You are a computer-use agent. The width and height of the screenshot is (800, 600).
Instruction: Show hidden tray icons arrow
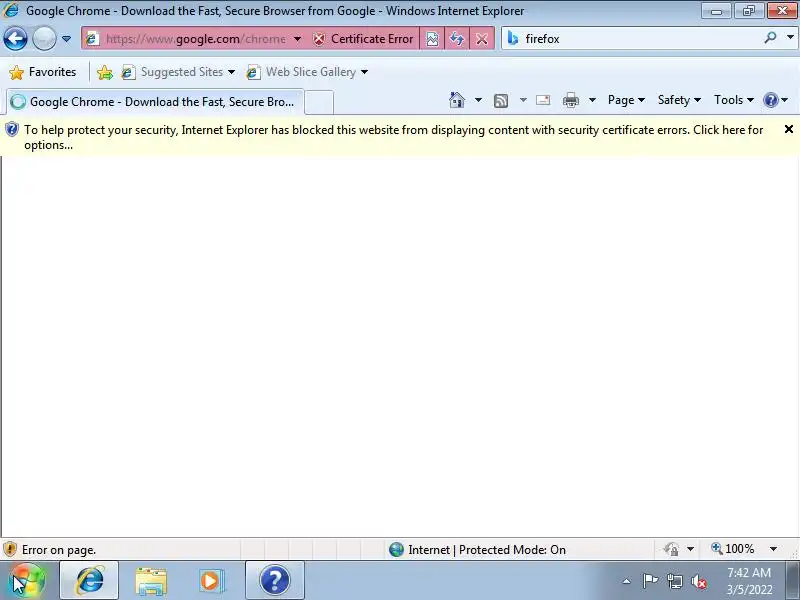point(627,581)
